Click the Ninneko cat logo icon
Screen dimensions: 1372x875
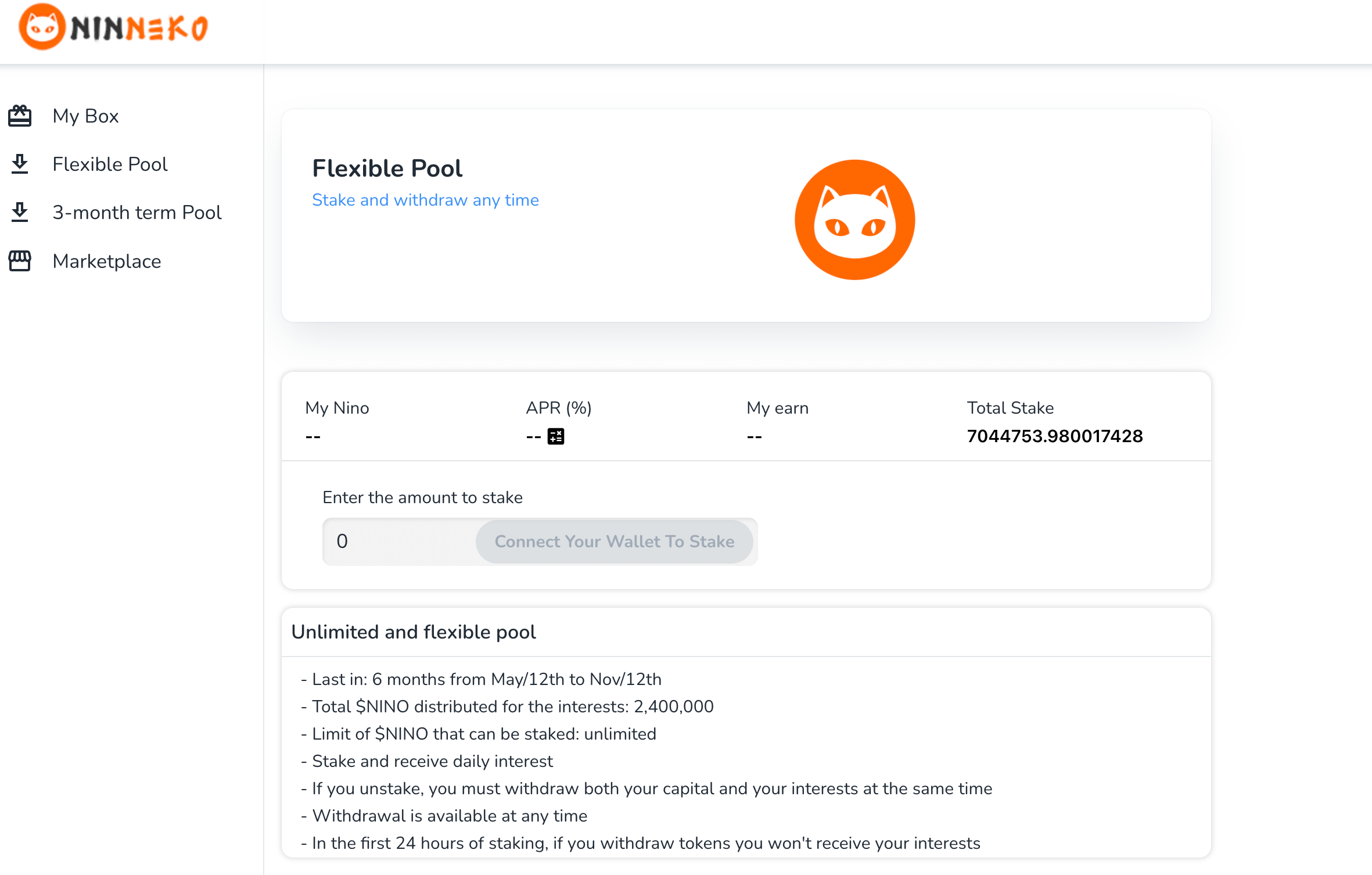click(x=42, y=27)
